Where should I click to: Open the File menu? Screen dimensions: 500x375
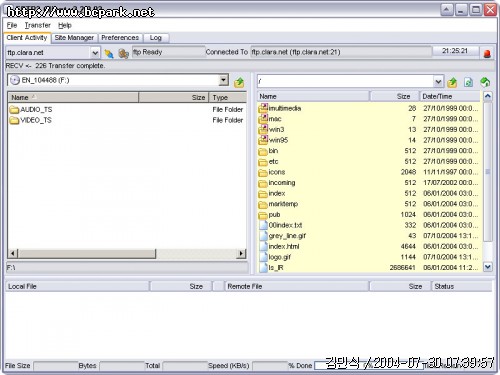tap(12, 25)
